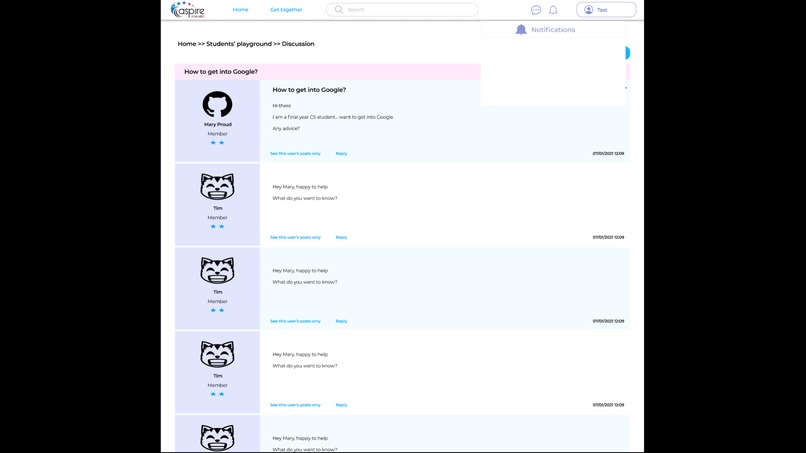Image resolution: width=806 pixels, height=453 pixels.
Task: Click the first Tim cat avatar
Action: pos(217,187)
